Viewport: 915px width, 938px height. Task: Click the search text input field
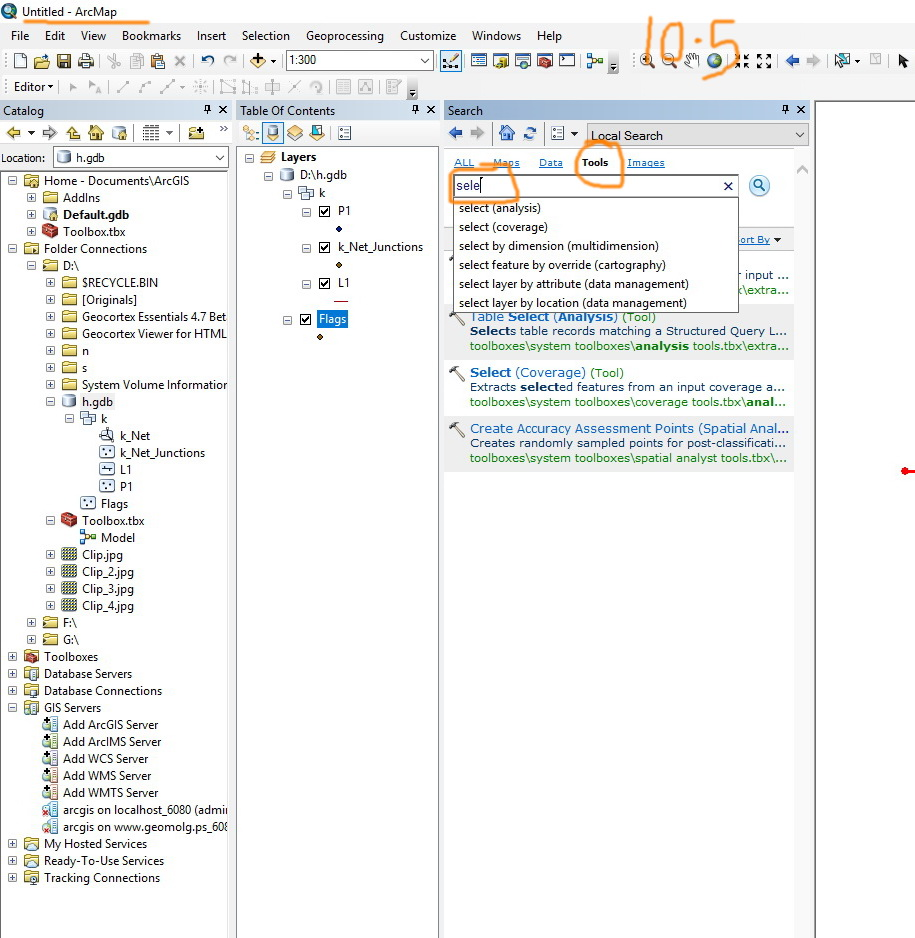click(590, 186)
